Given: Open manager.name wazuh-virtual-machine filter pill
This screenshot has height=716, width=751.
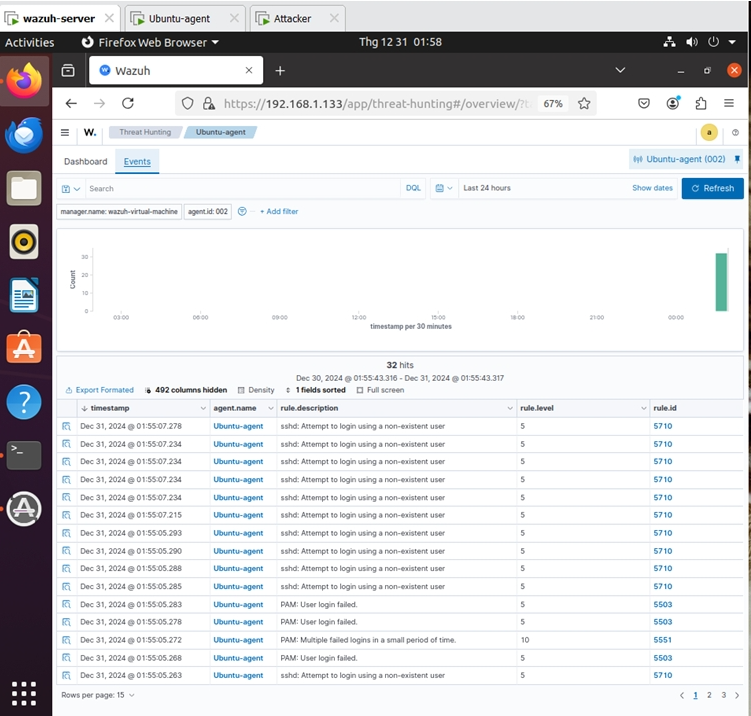Looking at the screenshot, I should [x=119, y=212].
